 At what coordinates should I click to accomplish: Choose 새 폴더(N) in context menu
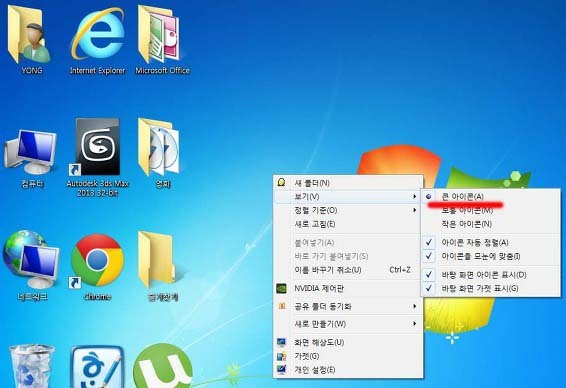tap(348, 183)
